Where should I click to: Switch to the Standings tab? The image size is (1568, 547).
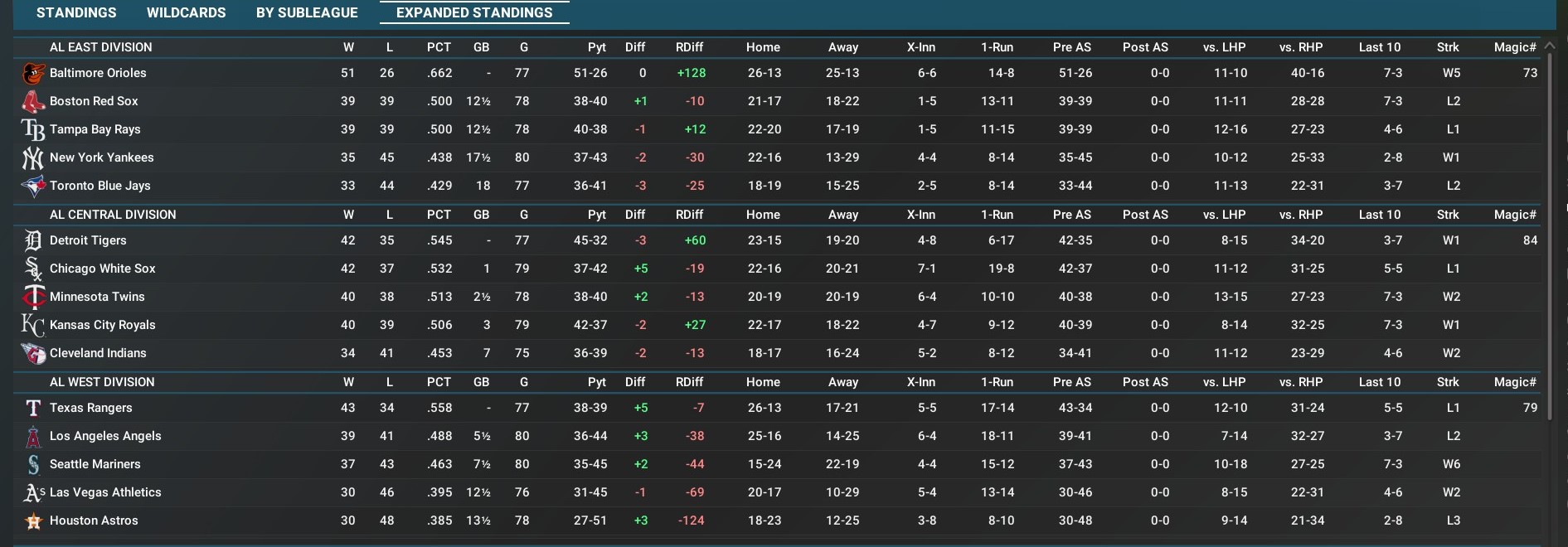(x=76, y=12)
